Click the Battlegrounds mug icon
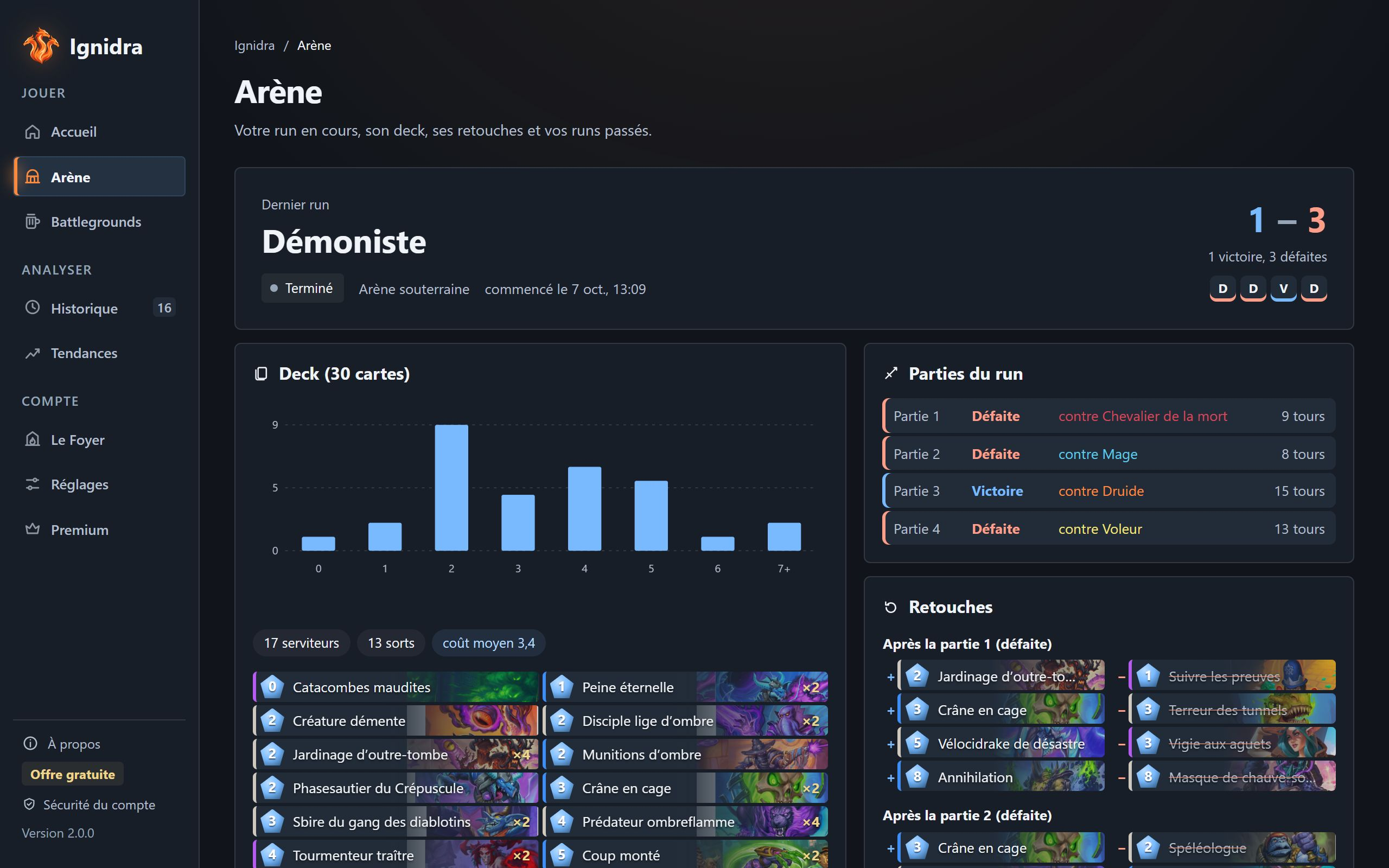 (x=33, y=221)
